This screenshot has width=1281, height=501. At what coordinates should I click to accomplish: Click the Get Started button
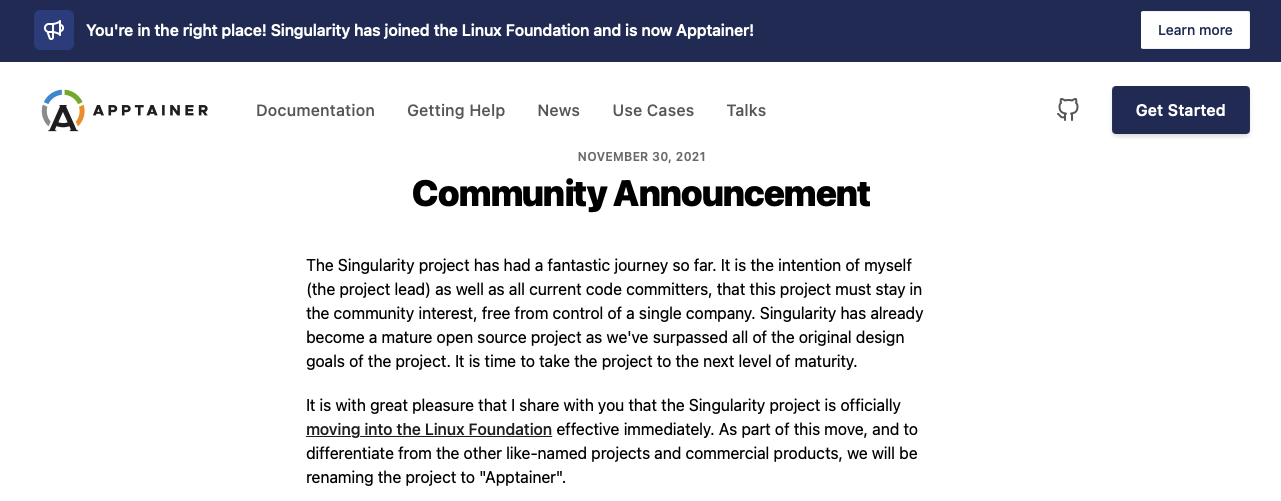1180,110
